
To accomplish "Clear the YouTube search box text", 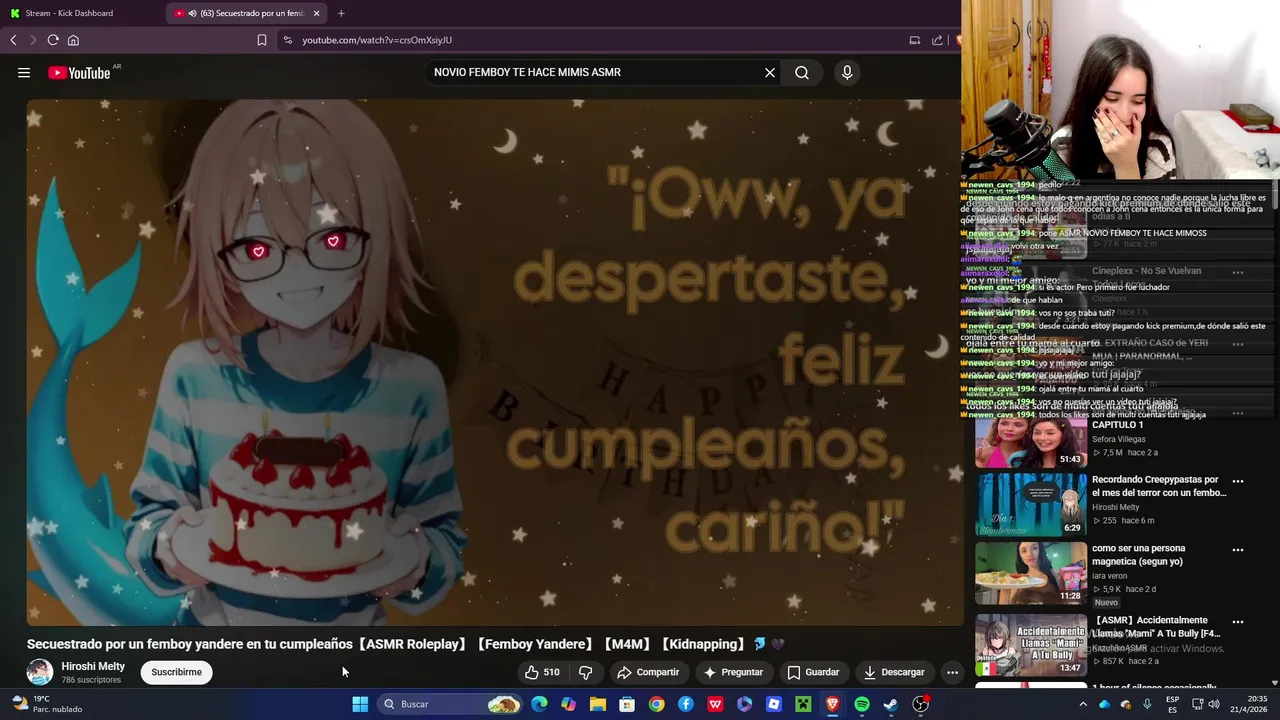I will click(x=770, y=72).
